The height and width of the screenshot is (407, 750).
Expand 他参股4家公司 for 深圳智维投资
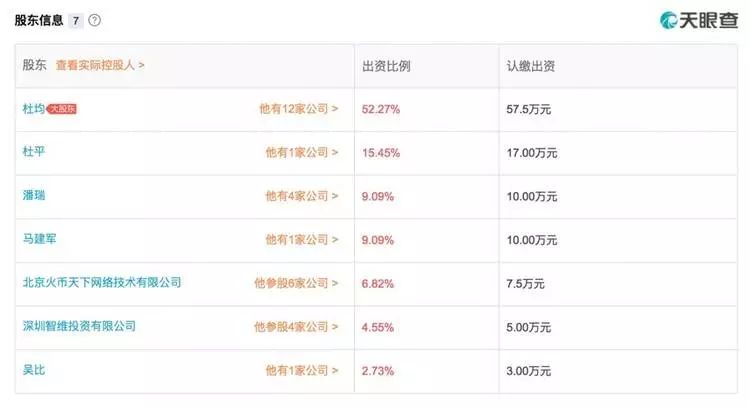pos(295,327)
